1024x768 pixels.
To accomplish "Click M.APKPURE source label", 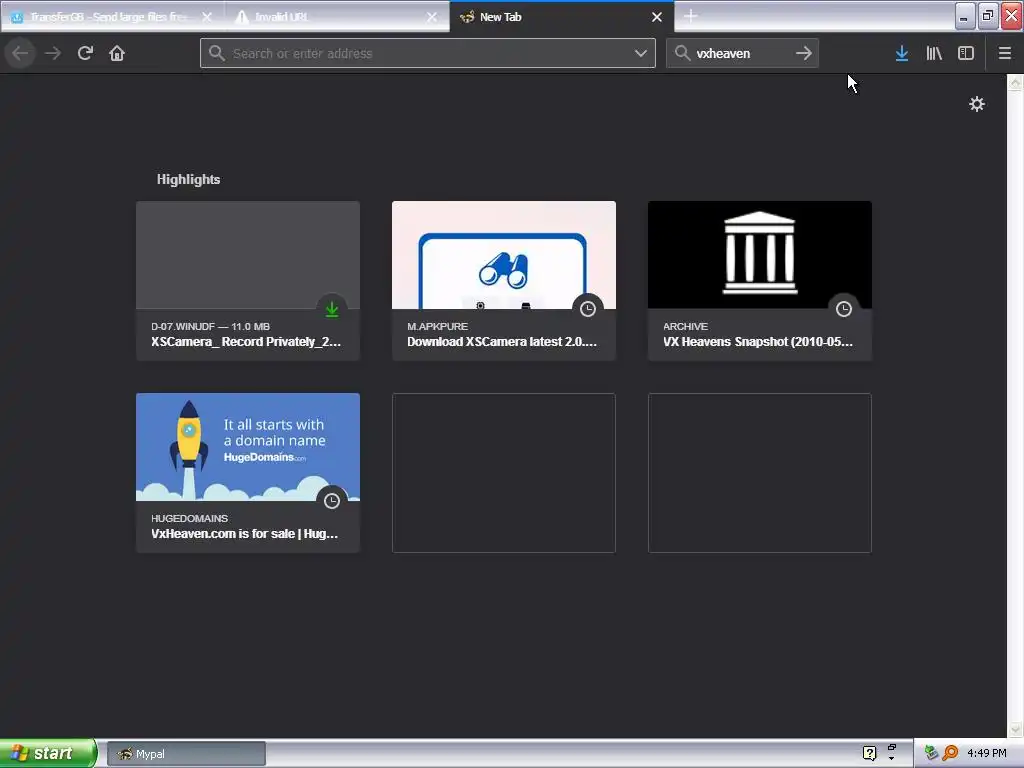I will tap(438, 327).
